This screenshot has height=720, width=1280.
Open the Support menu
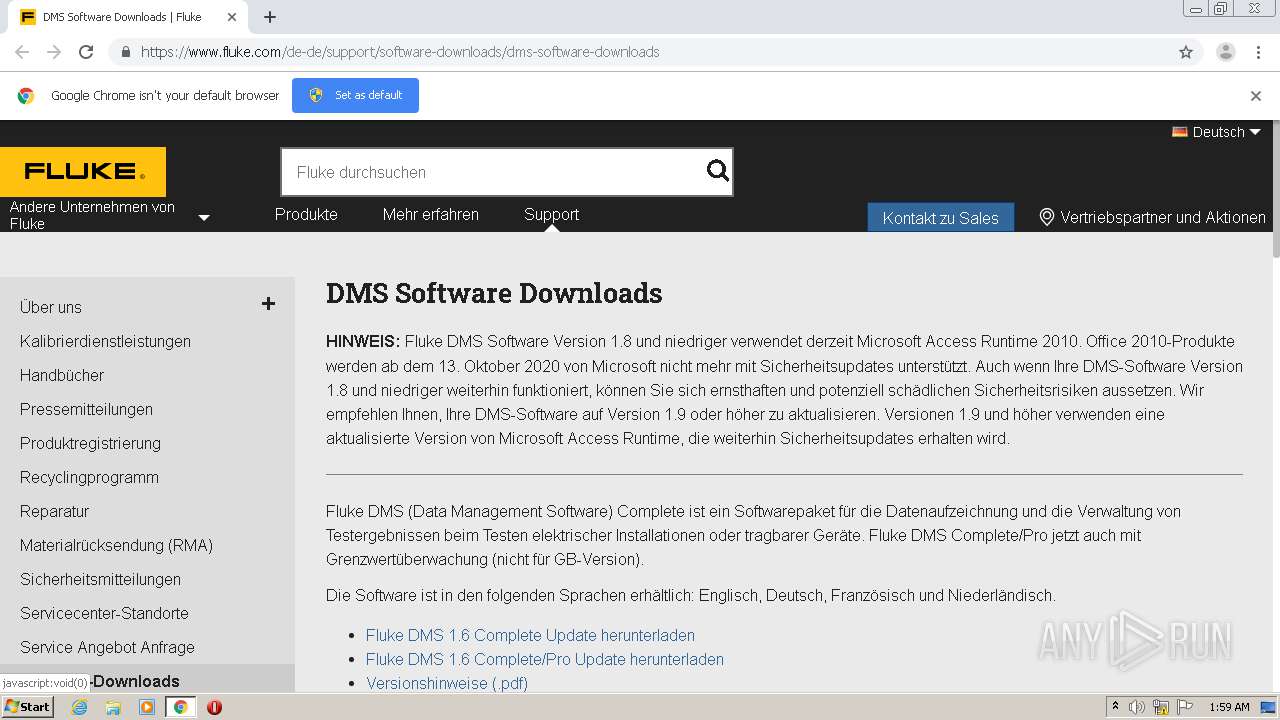click(x=551, y=215)
